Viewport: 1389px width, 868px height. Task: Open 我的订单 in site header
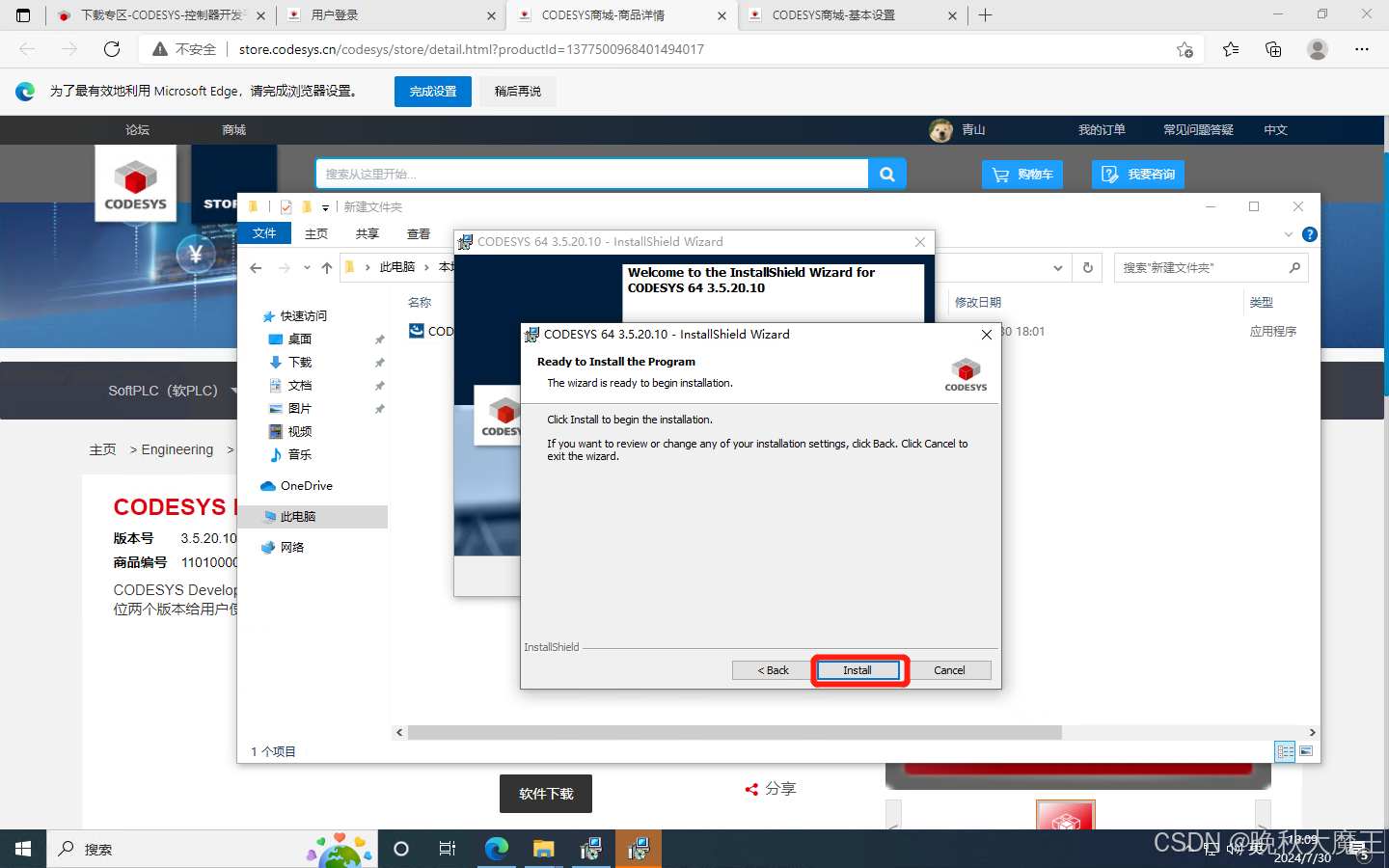tap(1102, 130)
